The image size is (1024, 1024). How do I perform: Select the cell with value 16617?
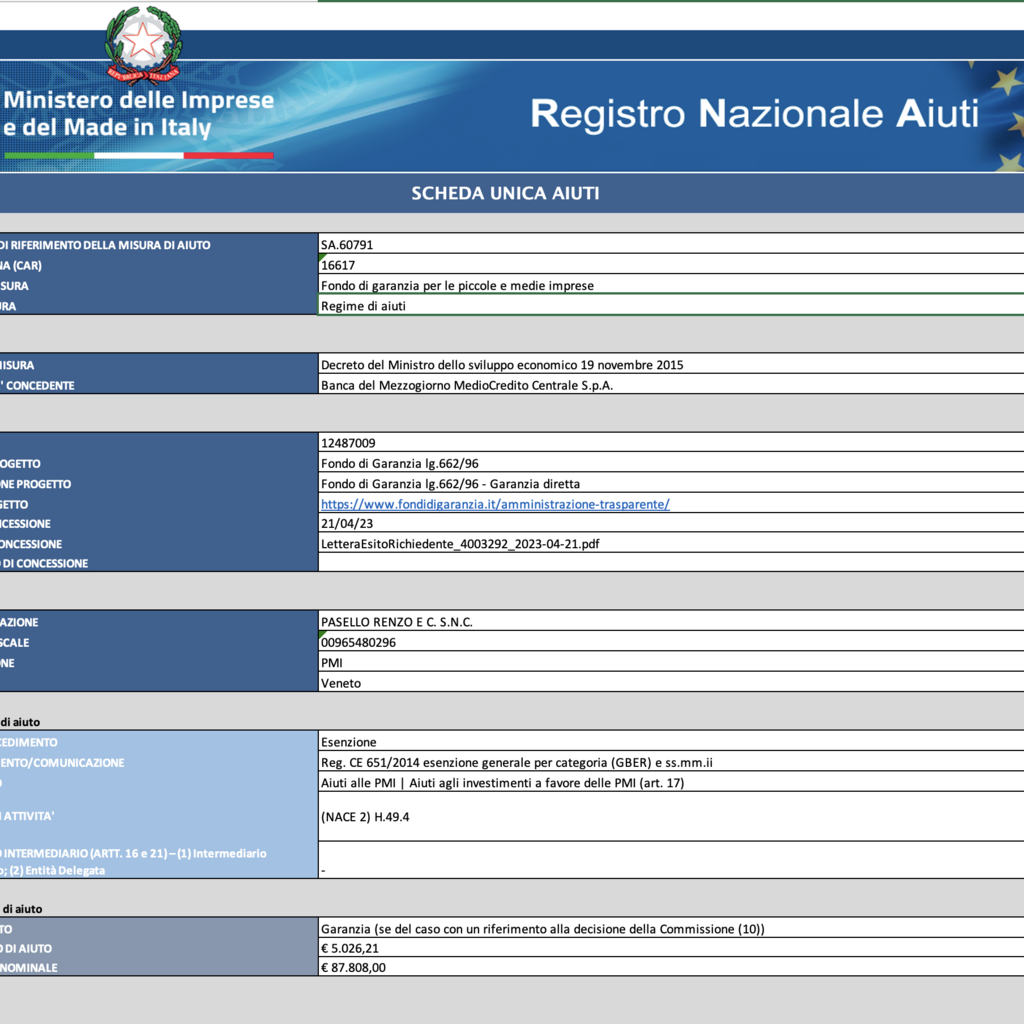670,265
